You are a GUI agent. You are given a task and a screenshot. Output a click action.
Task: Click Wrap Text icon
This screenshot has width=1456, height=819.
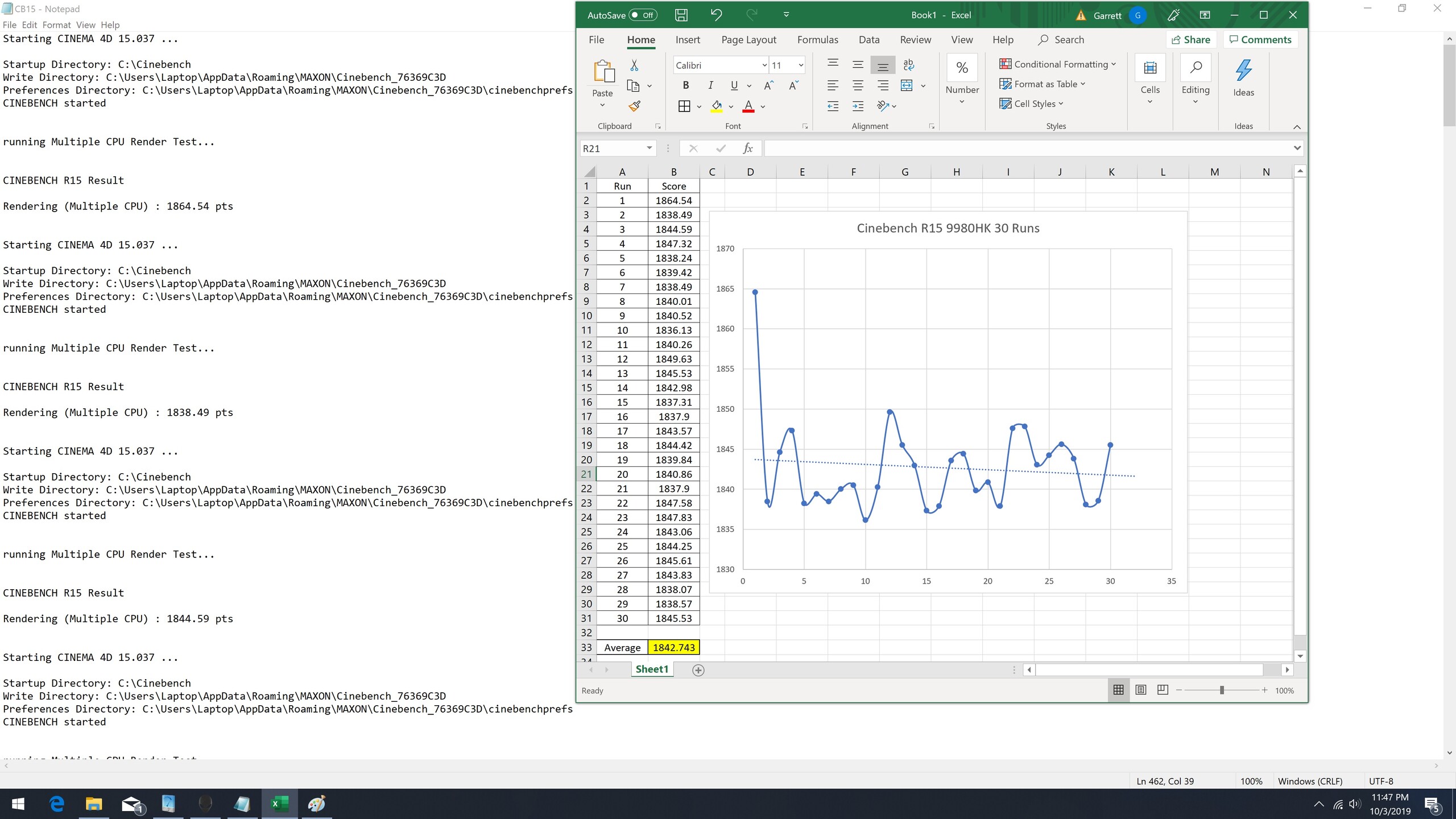[908, 65]
